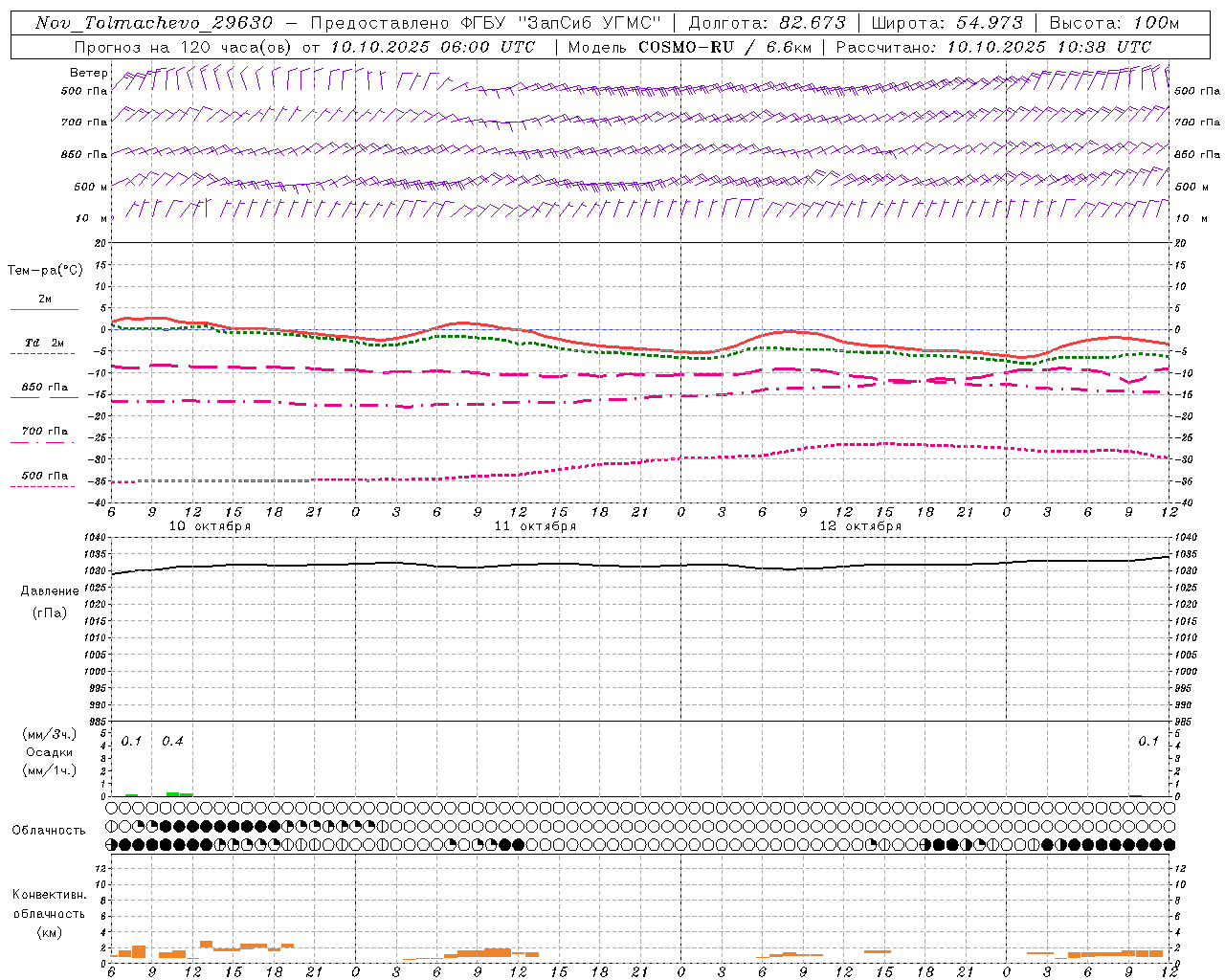1225x980 pixels.
Task: Click the 'Тем-ра(°C)' temperature label
Action: [45, 271]
